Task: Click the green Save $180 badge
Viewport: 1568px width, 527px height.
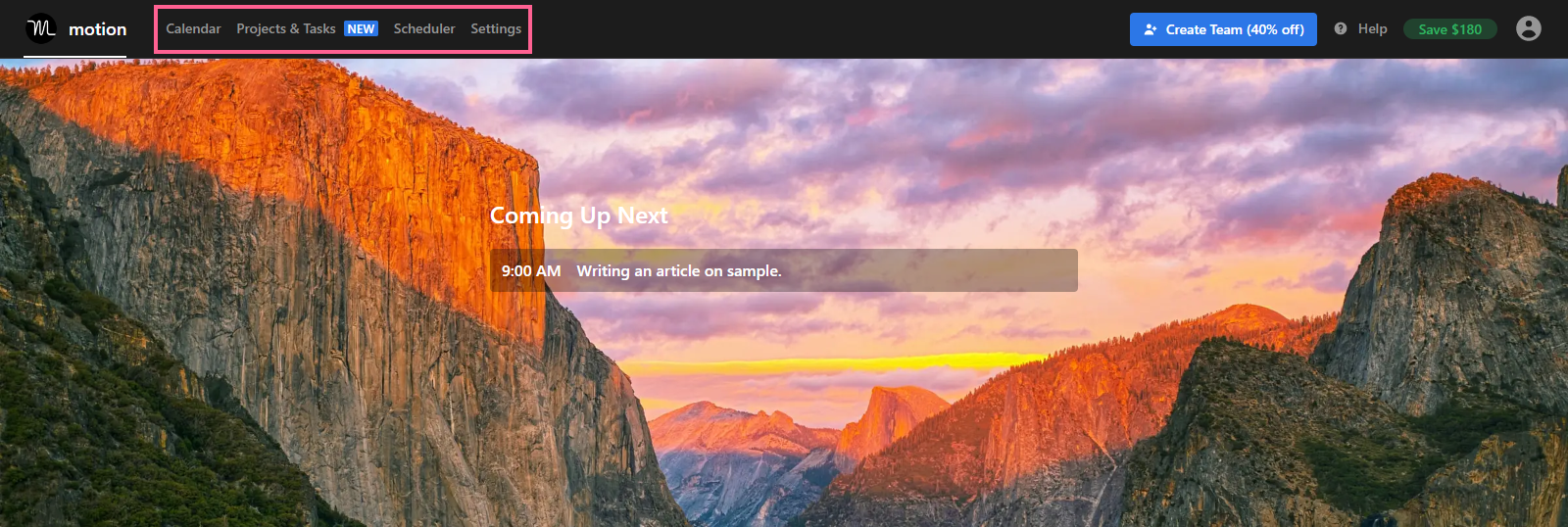Action: pos(1449,29)
